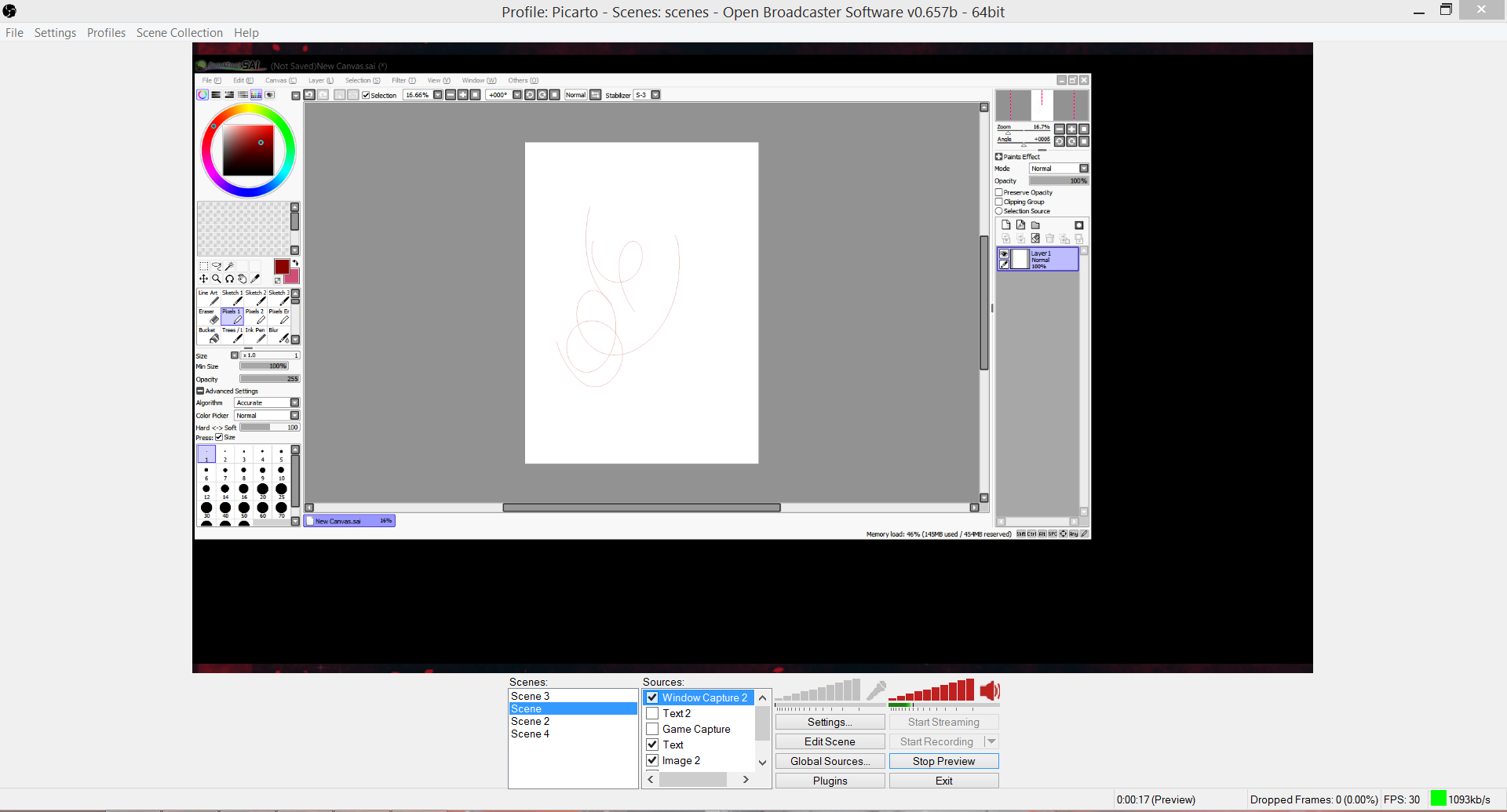Select the Line Art brush in SAI
1507x812 pixels.
pyautogui.click(x=208, y=297)
